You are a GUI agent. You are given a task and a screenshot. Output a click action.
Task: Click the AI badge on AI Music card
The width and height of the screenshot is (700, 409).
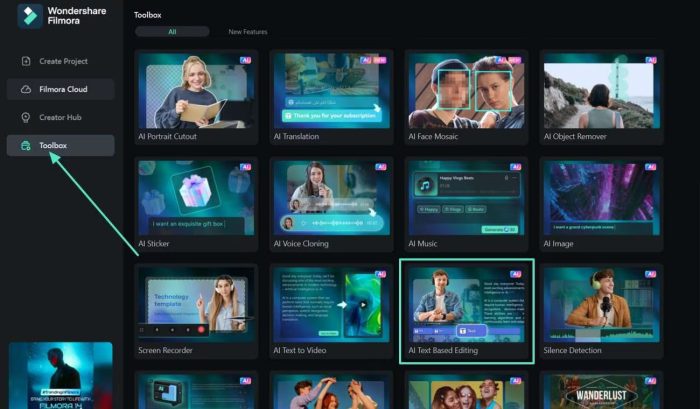click(x=516, y=167)
